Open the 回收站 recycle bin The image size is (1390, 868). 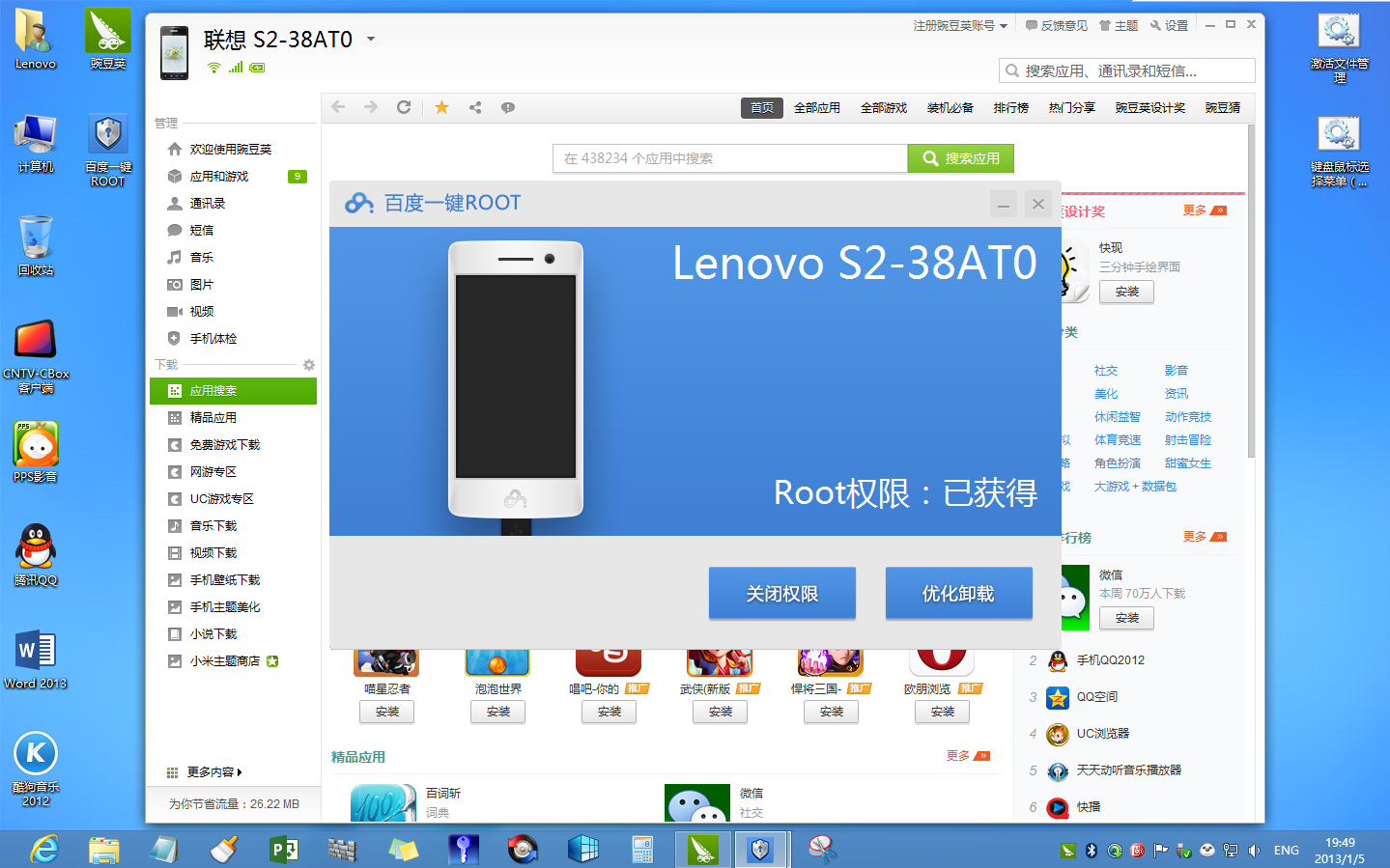[x=36, y=245]
